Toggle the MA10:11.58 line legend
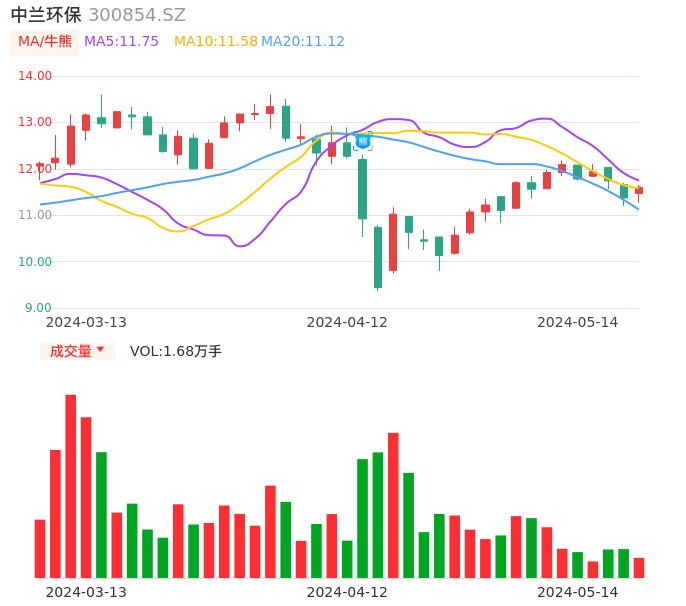The image size is (686, 606). [x=215, y=42]
